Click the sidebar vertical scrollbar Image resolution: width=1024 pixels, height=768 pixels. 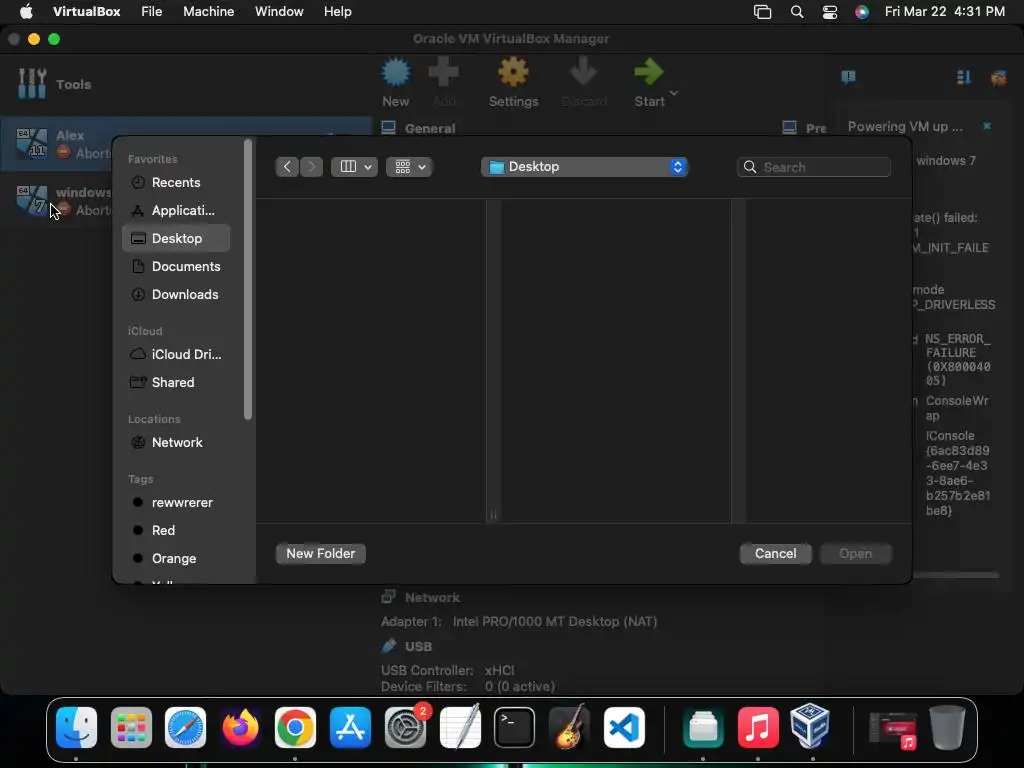click(248, 280)
